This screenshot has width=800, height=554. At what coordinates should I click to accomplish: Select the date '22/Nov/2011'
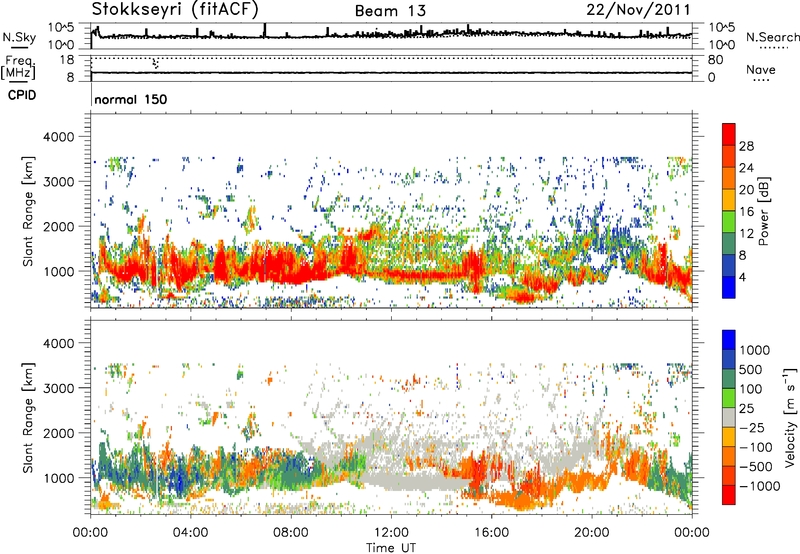[x=638, y=9]
